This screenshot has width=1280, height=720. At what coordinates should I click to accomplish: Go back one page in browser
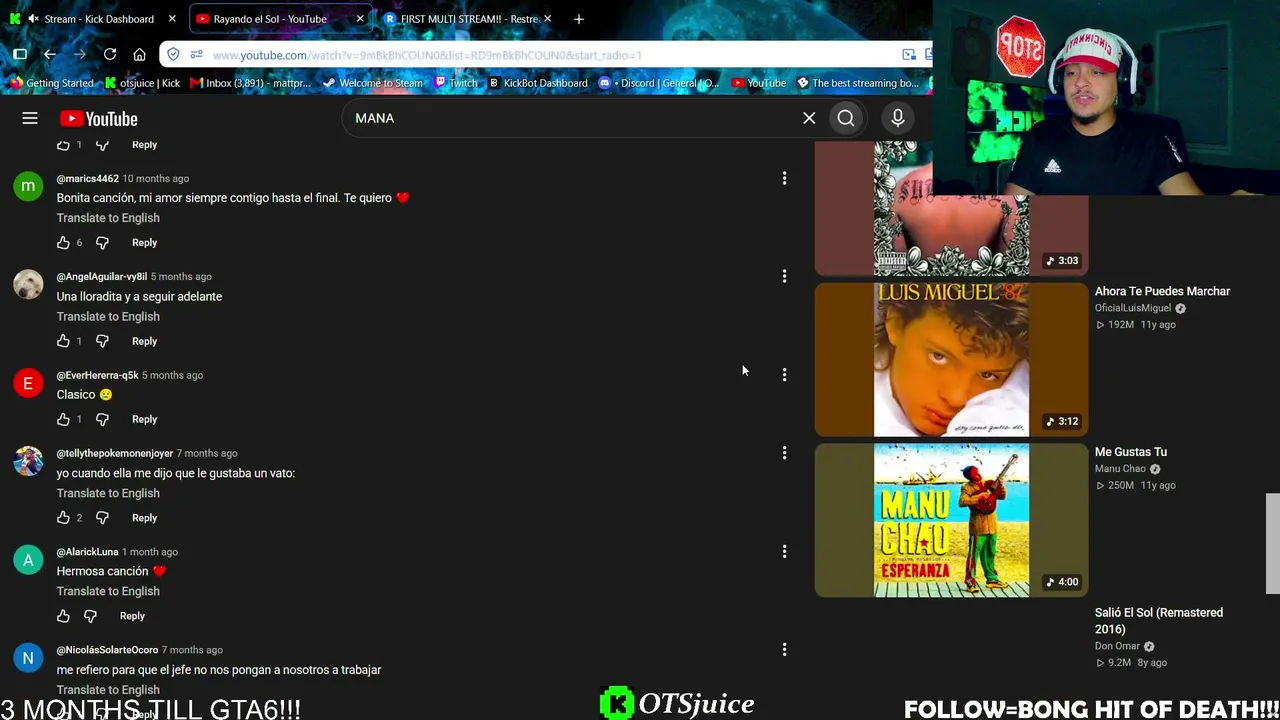click(x=50, y=54)
